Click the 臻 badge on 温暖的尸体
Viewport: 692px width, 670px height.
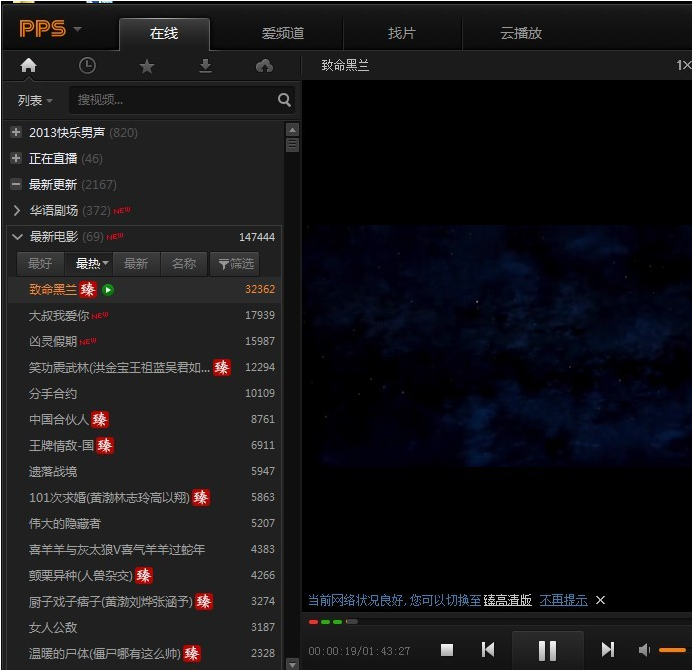point(192,653)
